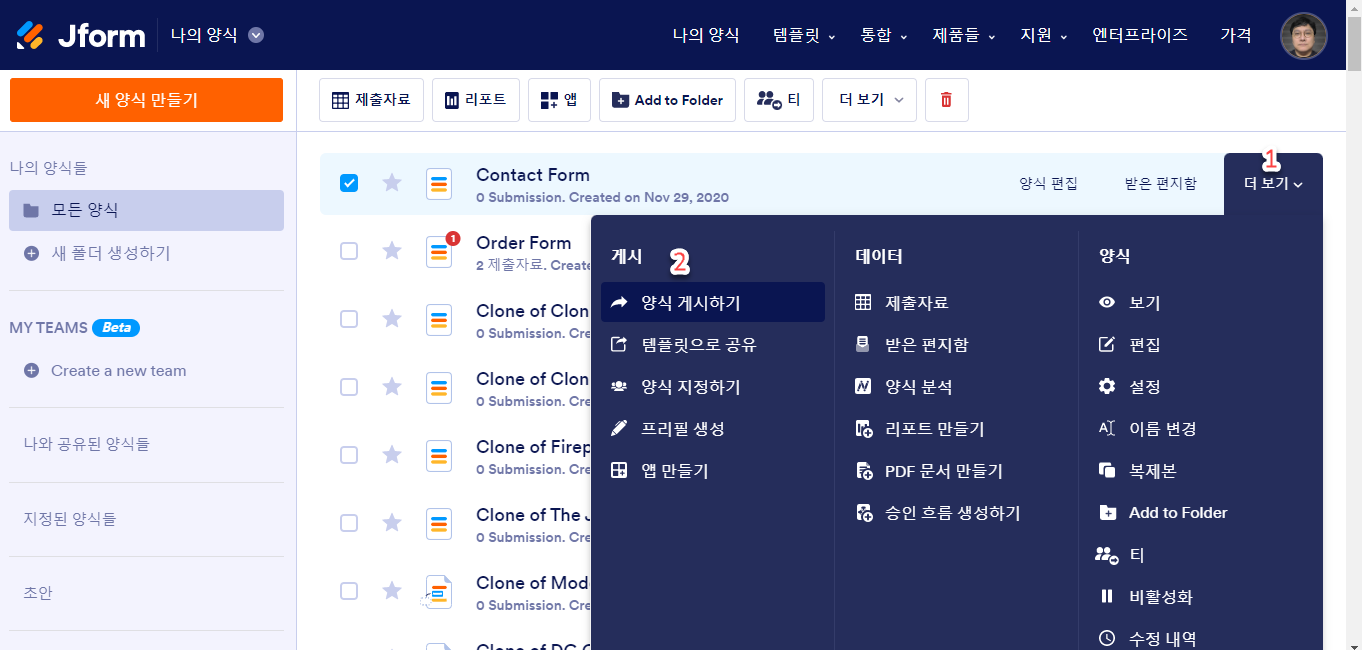Click Create a new team

click(x=119, y=370)
